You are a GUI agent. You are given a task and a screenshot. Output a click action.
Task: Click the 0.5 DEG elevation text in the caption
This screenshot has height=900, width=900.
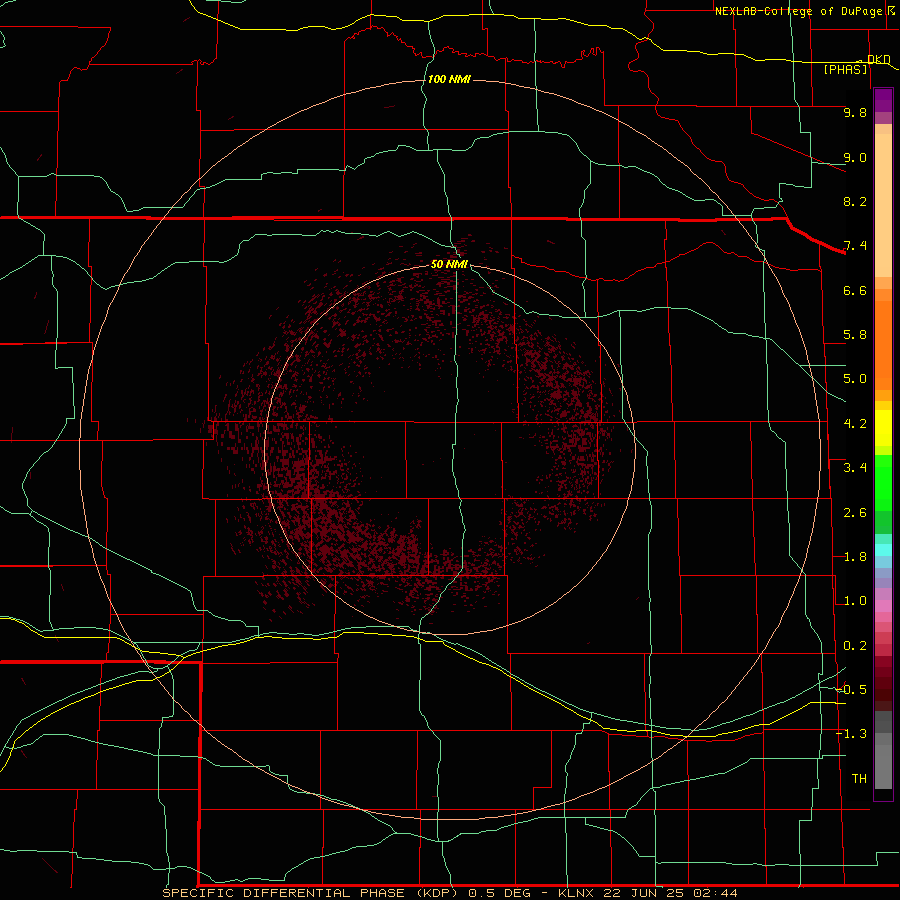coord(501,893)
